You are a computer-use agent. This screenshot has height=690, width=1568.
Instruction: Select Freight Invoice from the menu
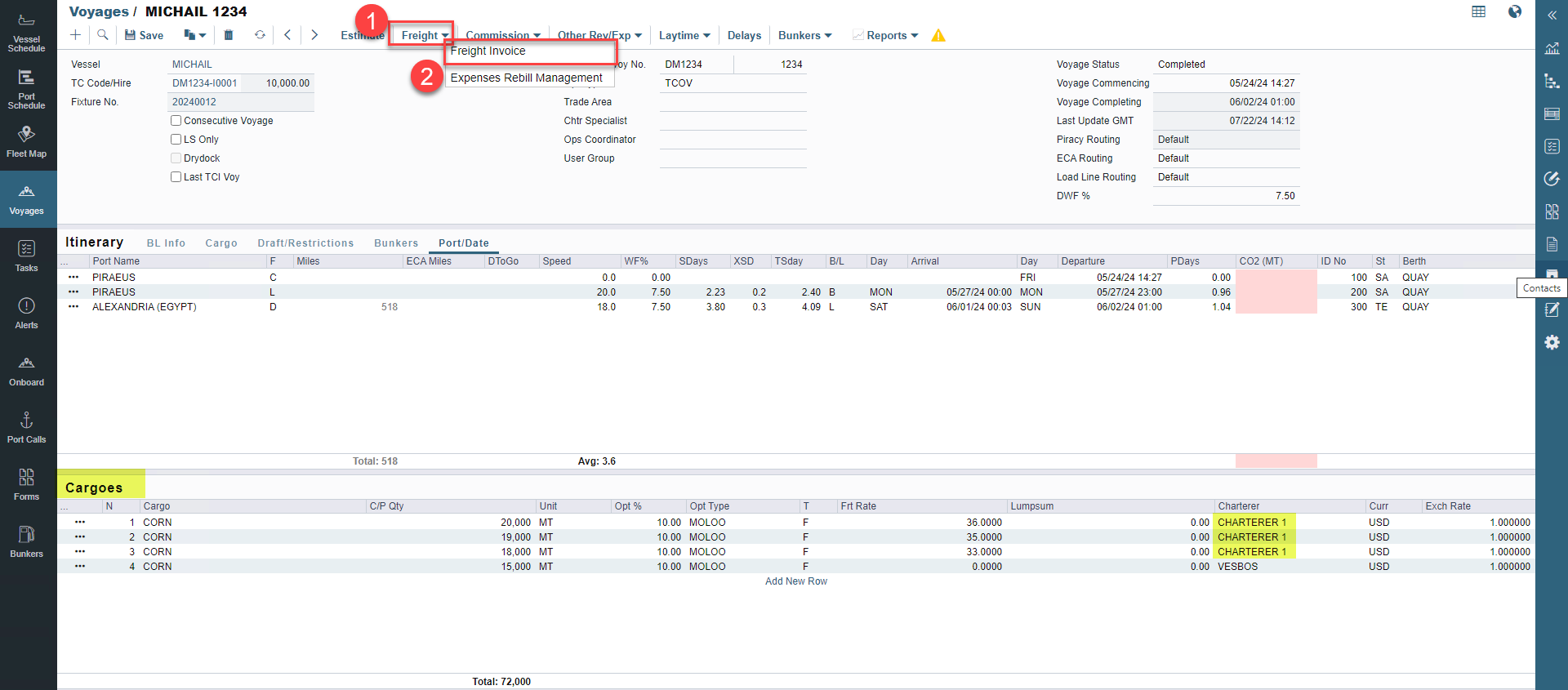488,51
